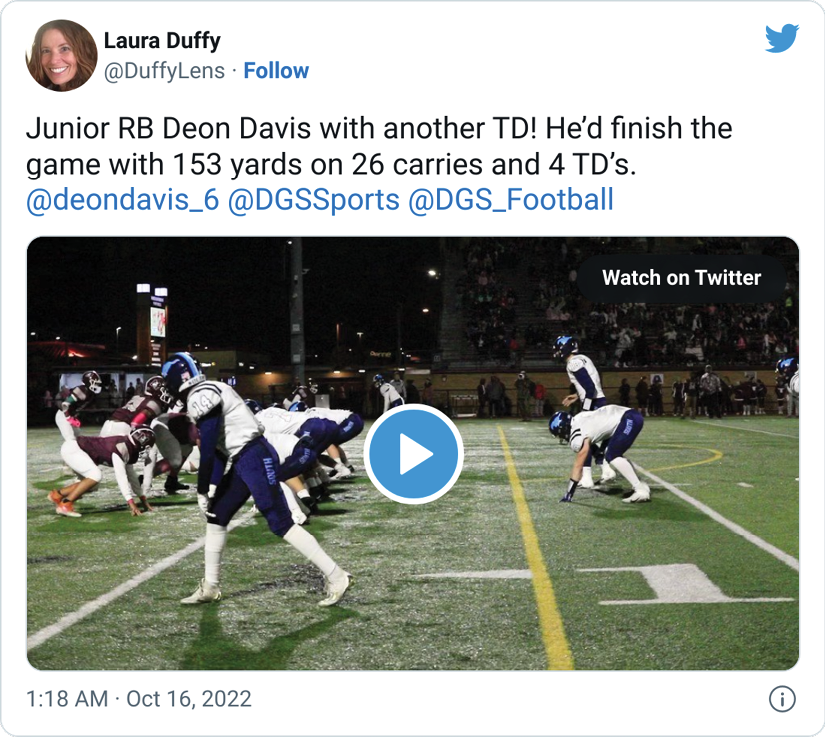
Task: Click the Twitter bird logo
Action: click(x=782, y=39)
